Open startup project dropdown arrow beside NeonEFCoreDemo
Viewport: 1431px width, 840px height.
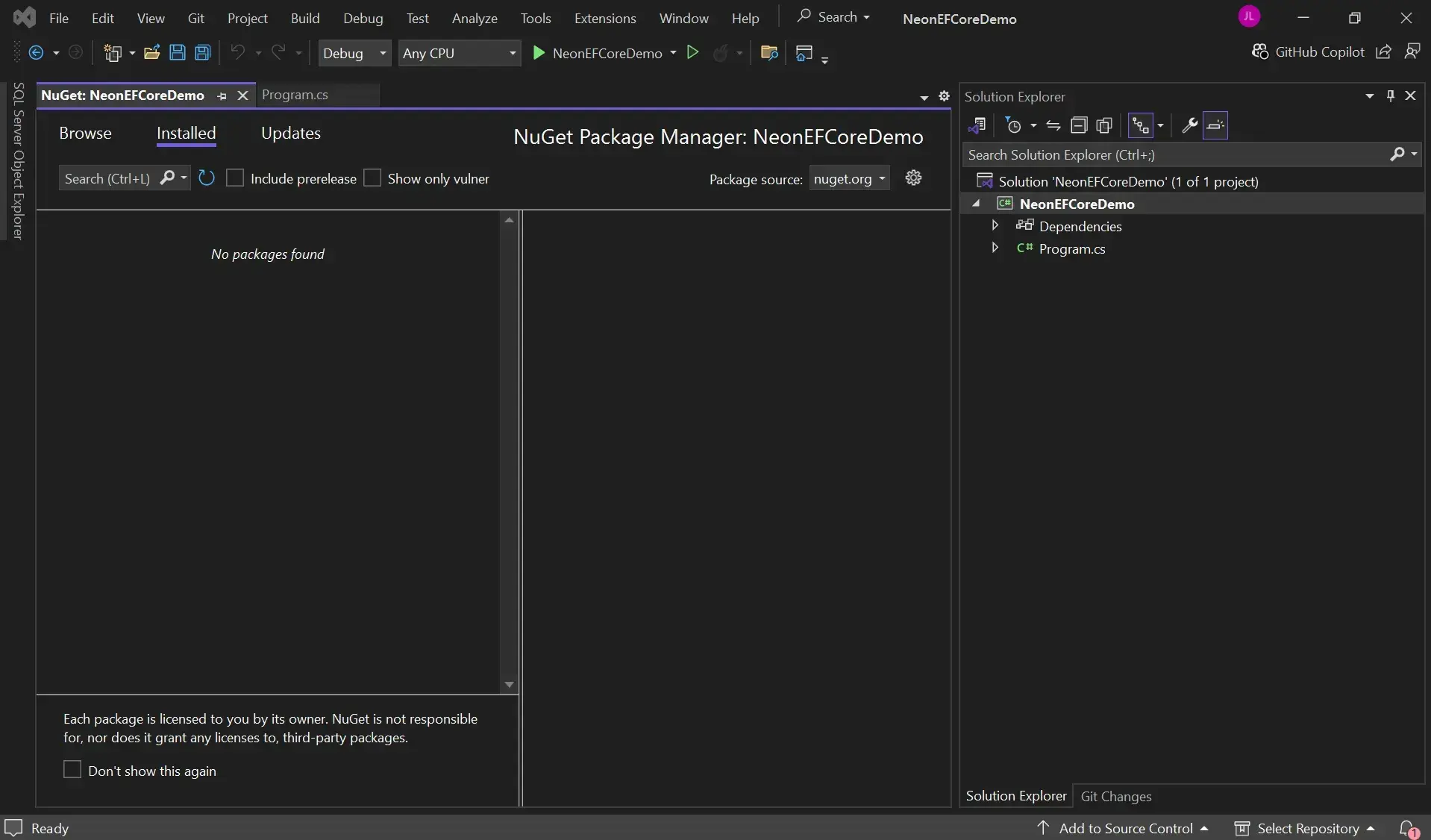673,53
